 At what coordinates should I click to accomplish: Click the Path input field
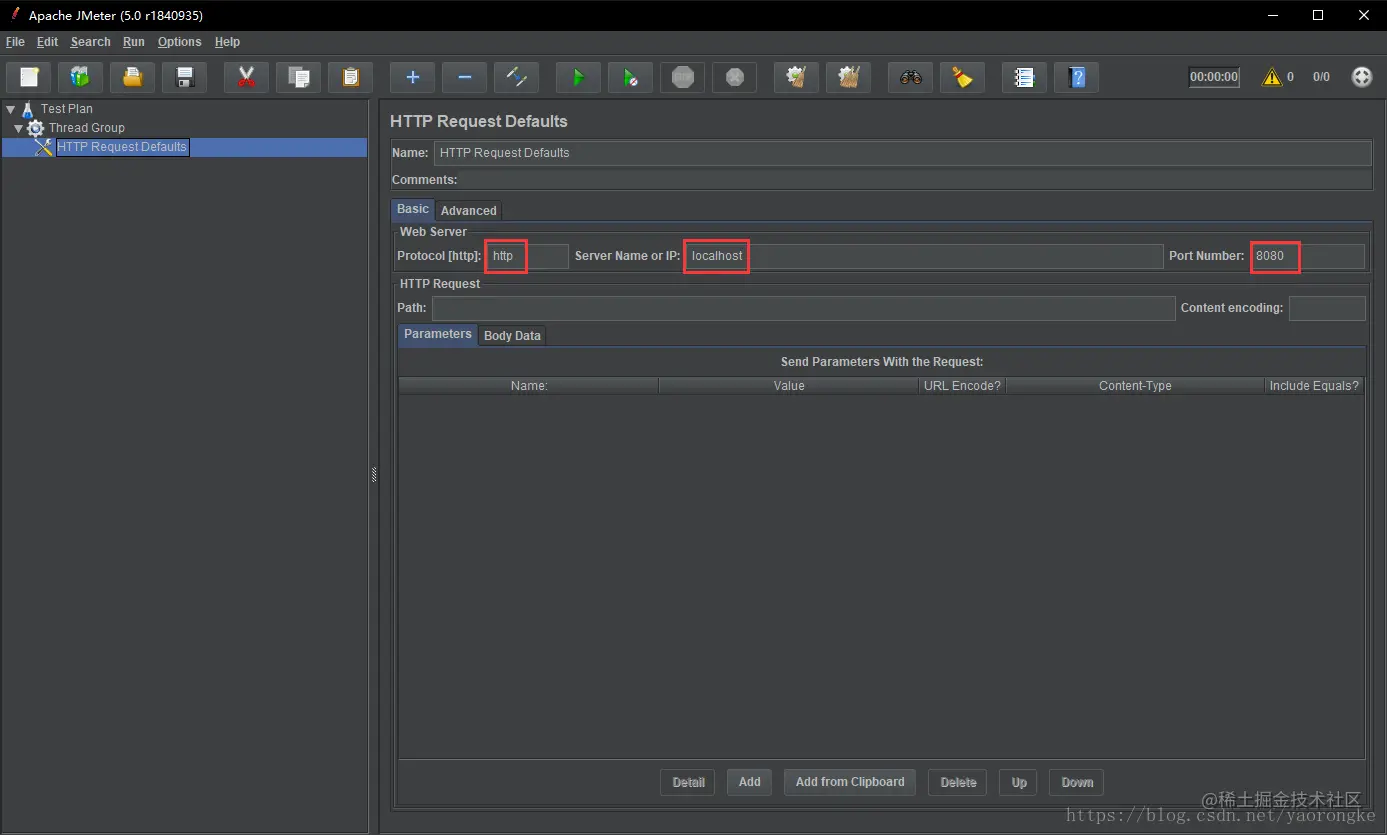(x=803, y=308)
